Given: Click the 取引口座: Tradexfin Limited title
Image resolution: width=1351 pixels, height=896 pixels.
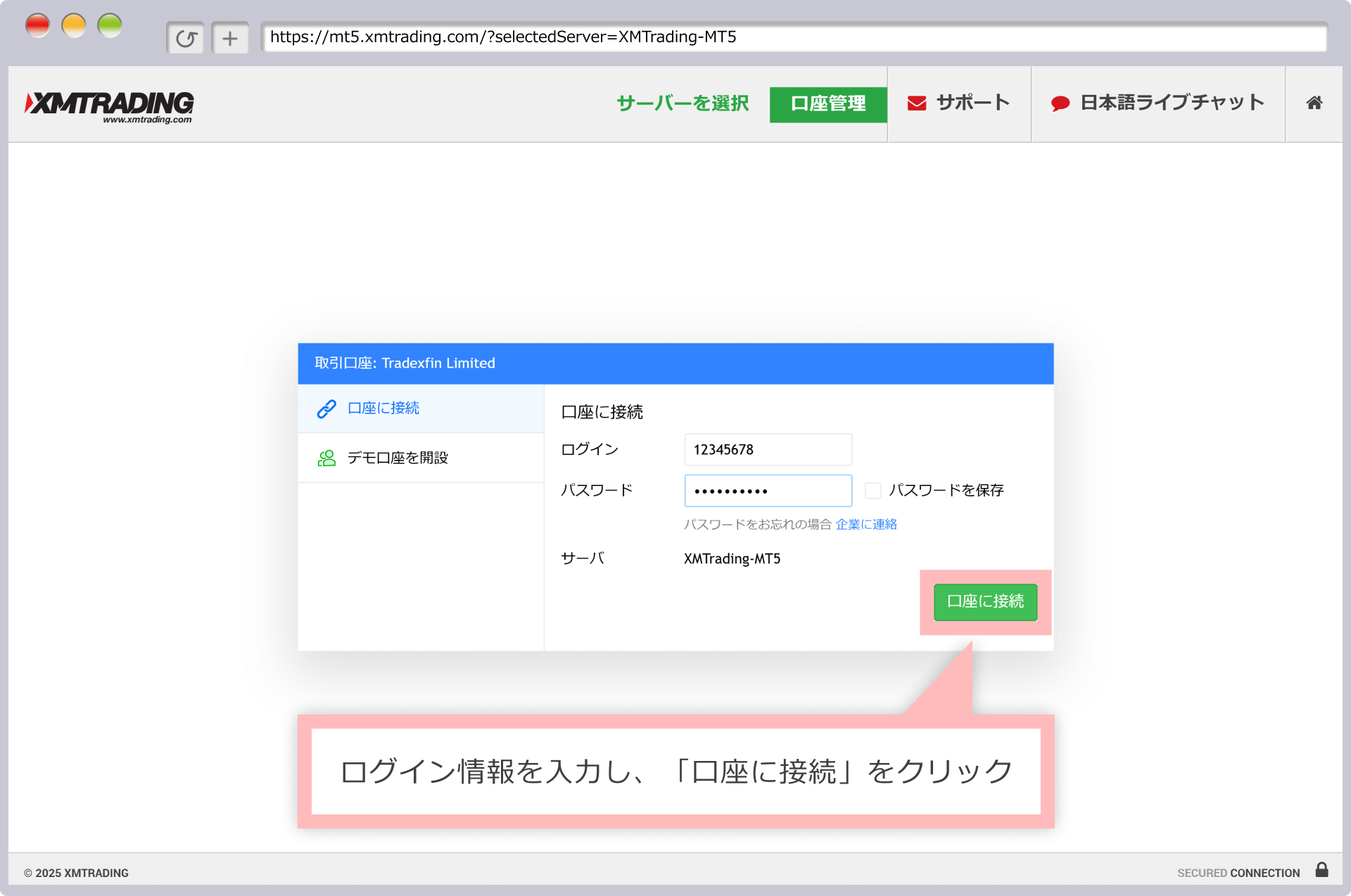Looking at the screenshot, I should pyautogui.click(x=405, y=364).
